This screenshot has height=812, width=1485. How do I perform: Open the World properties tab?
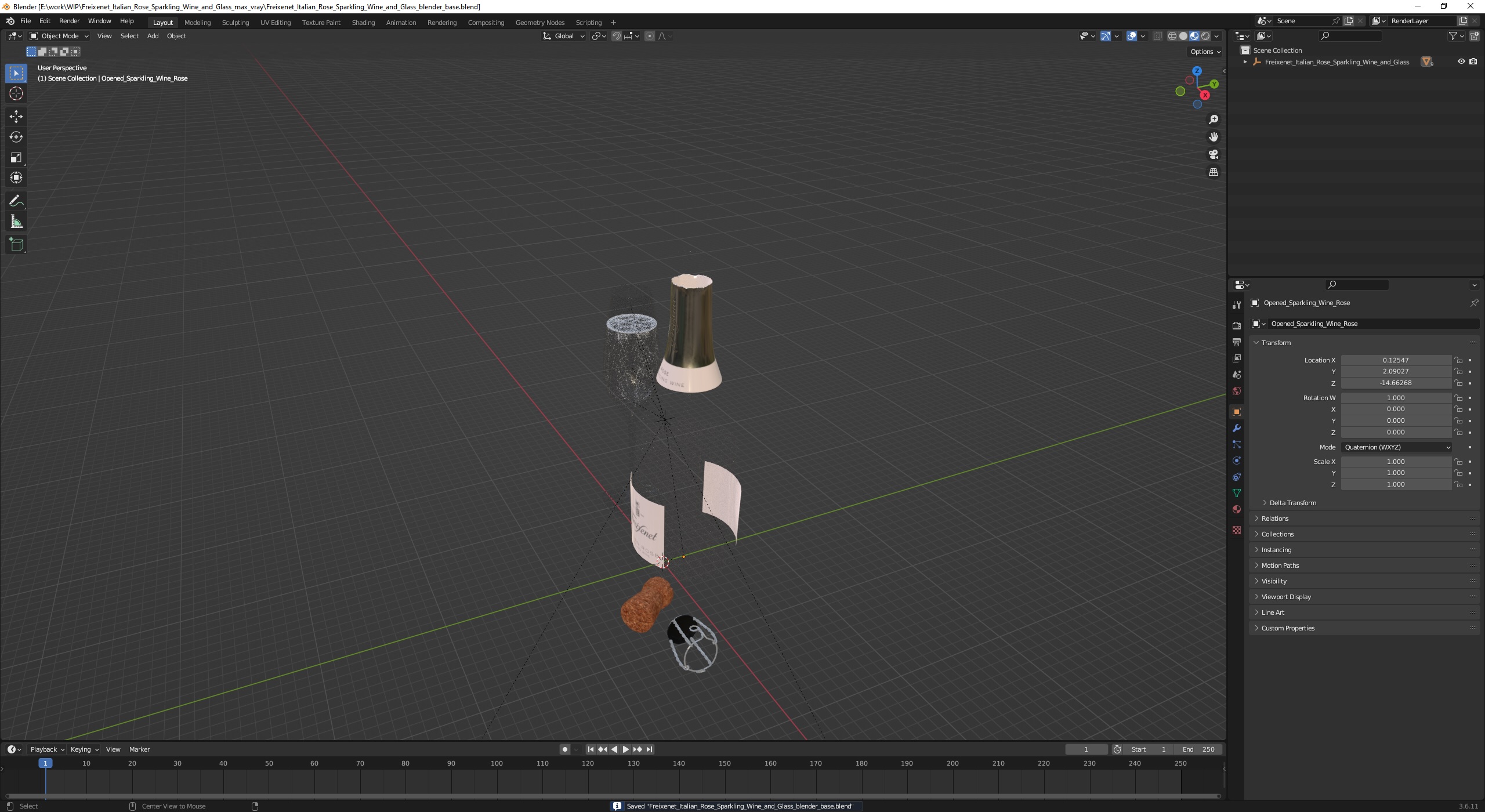point(1237,391)
